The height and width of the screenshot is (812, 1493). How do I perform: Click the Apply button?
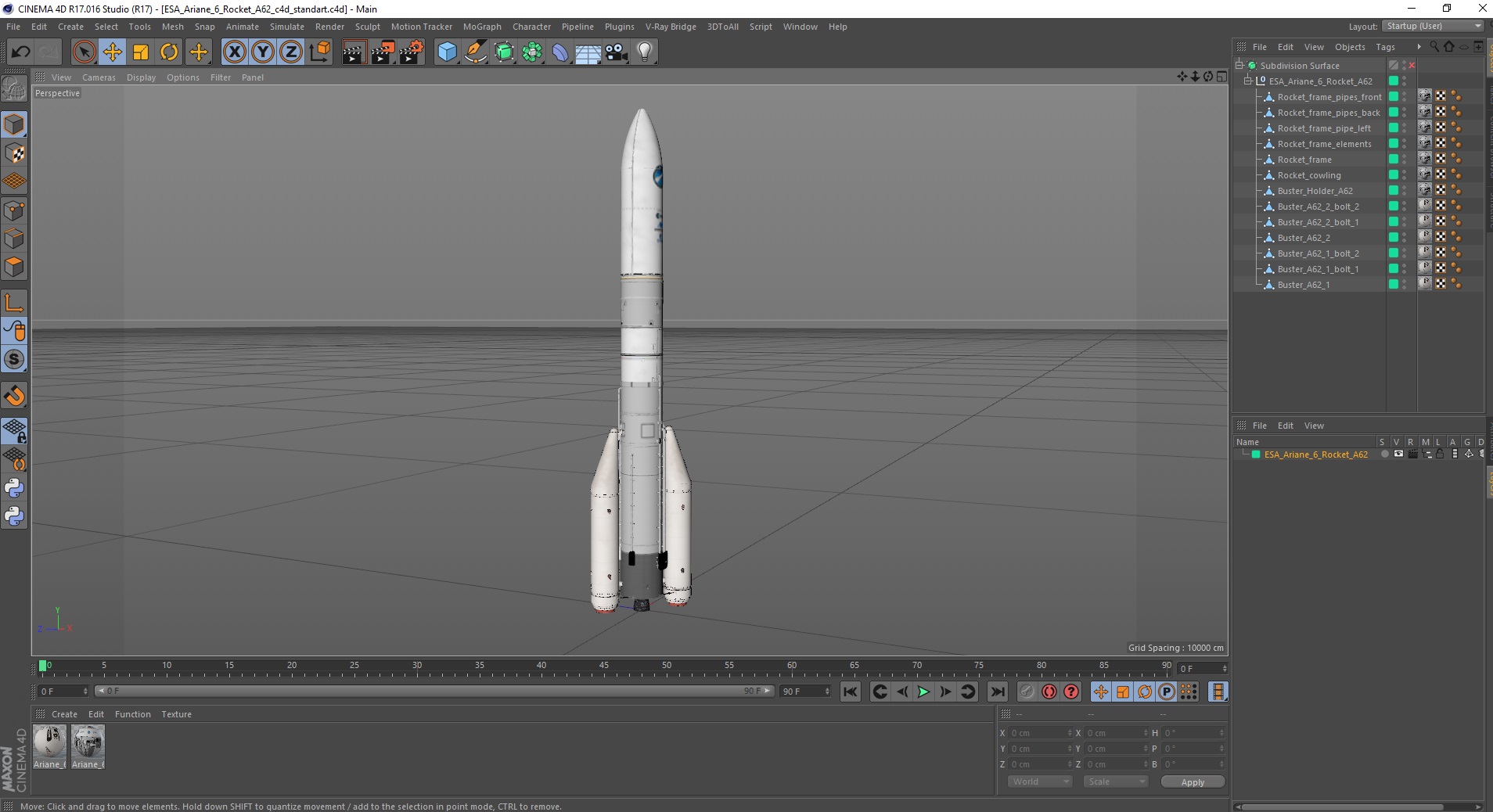point(1193,782)
